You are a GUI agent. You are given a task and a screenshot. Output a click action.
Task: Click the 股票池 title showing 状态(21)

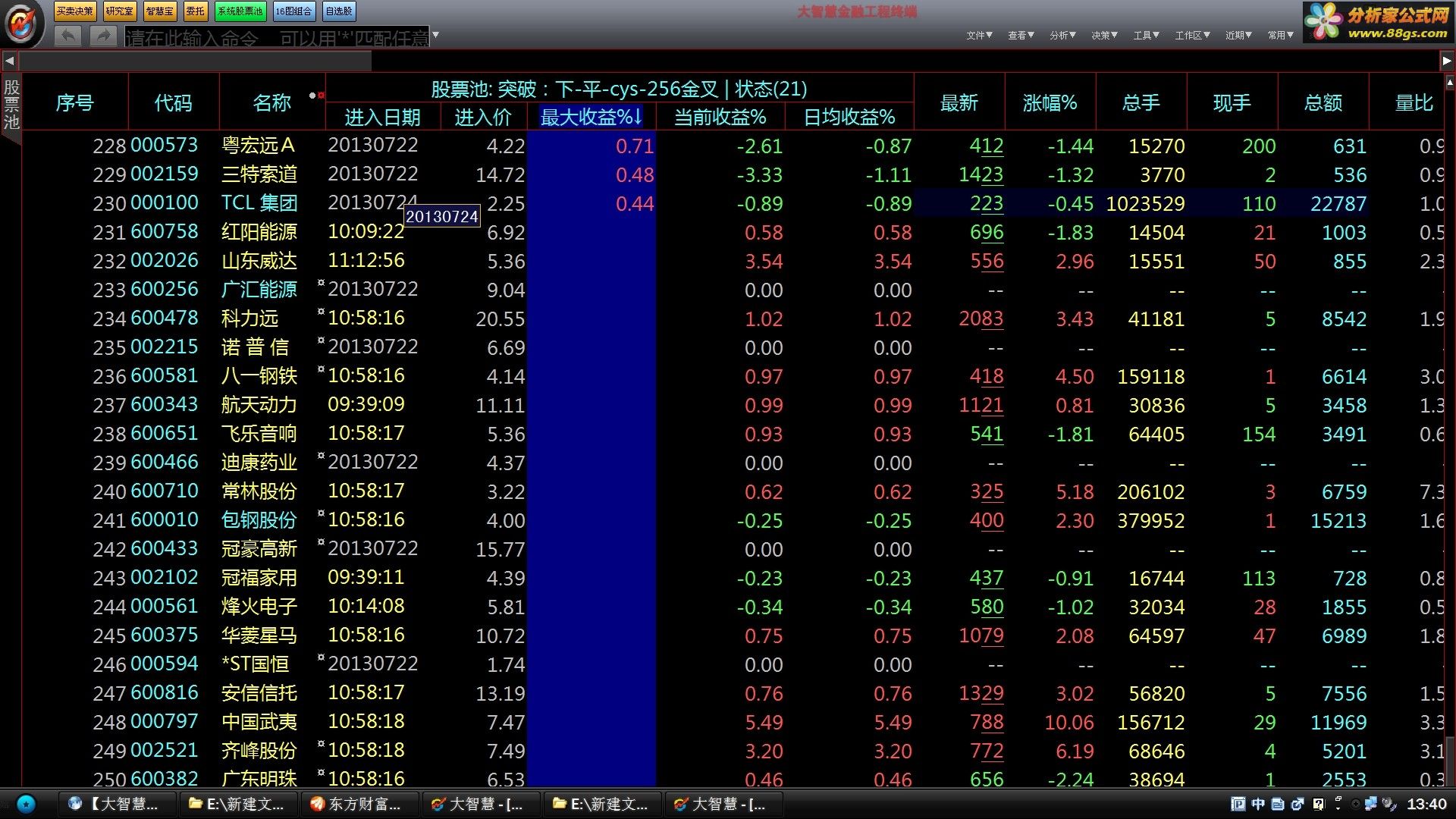click(x=619, y=89)
